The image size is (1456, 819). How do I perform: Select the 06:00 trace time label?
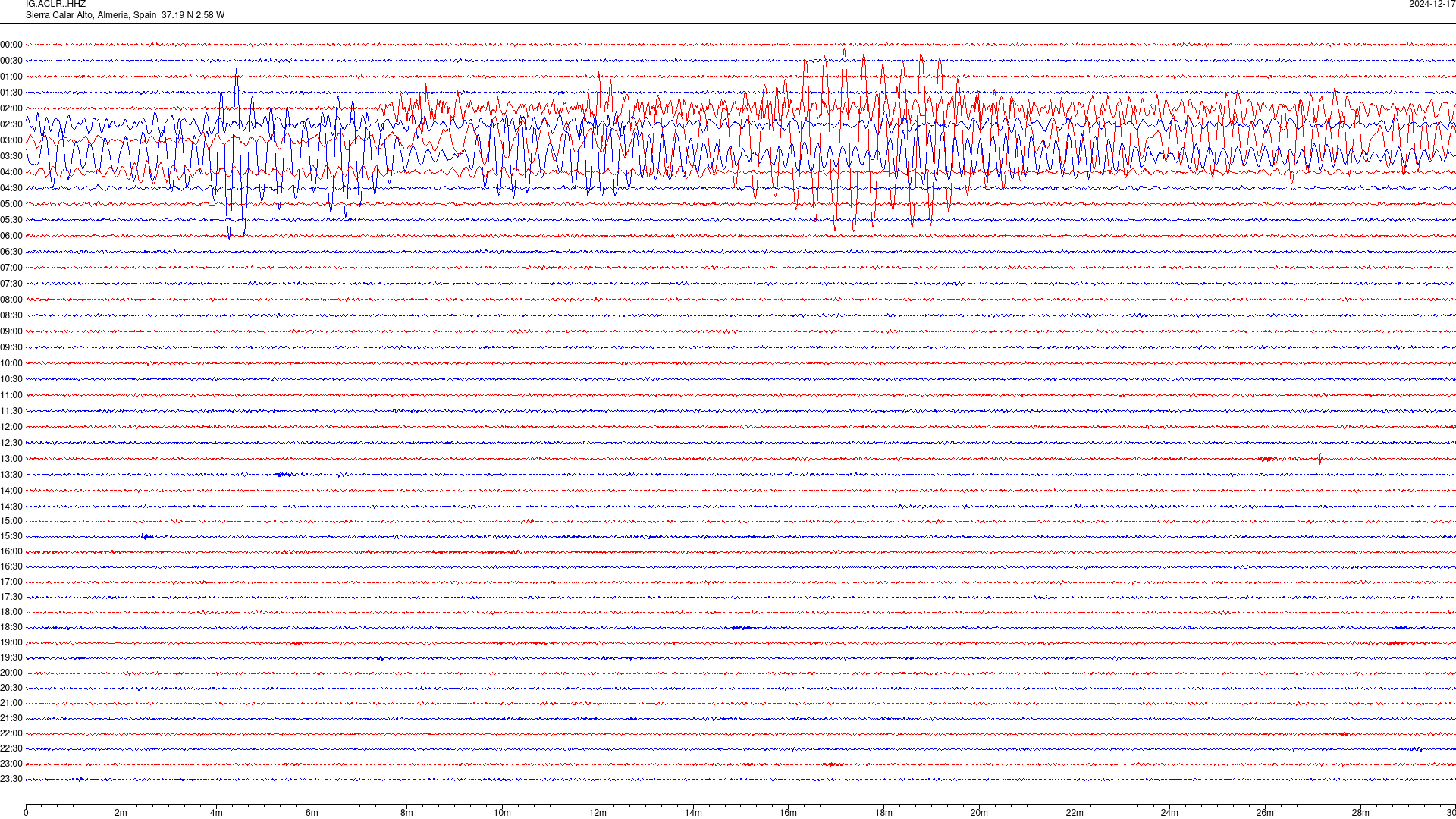point(11,236)
